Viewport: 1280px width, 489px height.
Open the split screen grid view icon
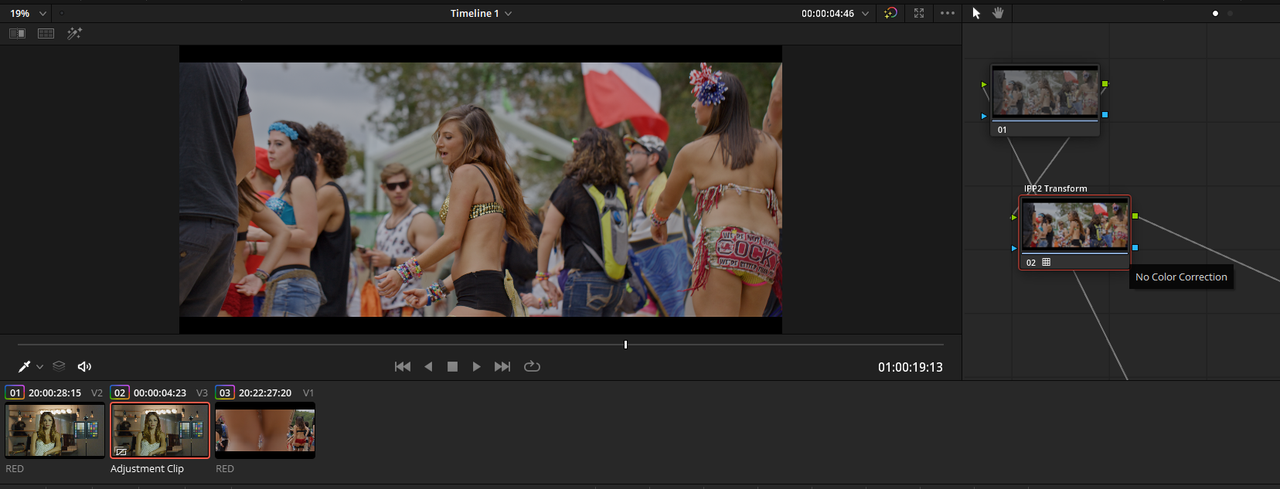(46, 33)
